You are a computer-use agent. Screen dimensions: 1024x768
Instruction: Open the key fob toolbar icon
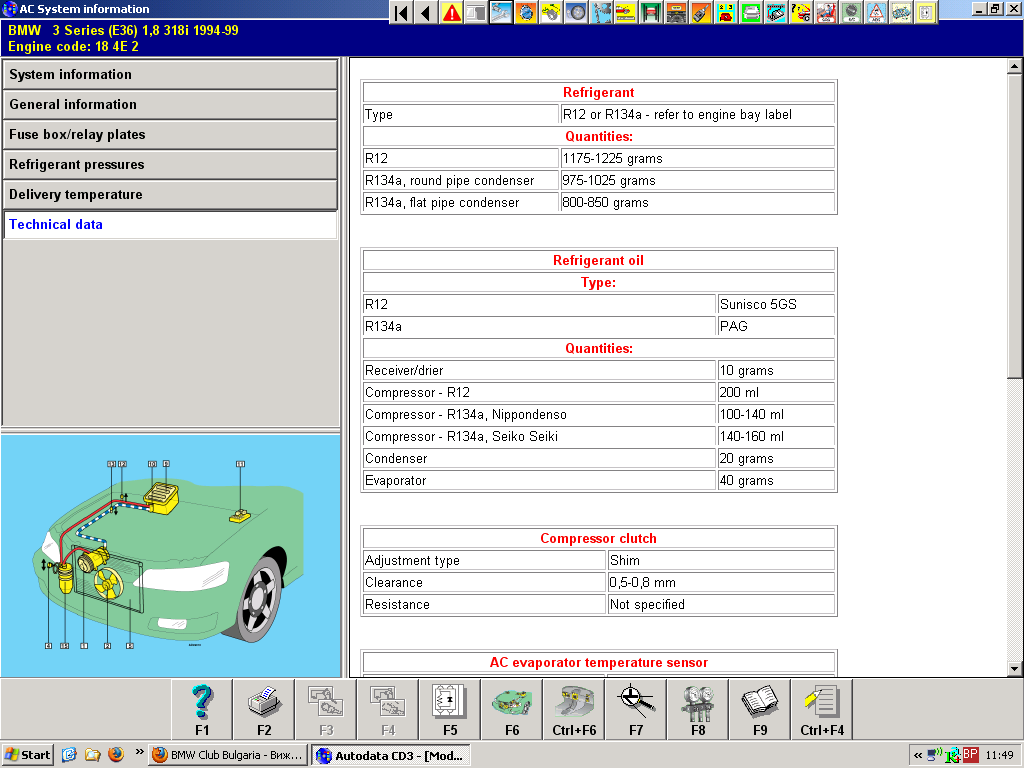click(701, 12)
